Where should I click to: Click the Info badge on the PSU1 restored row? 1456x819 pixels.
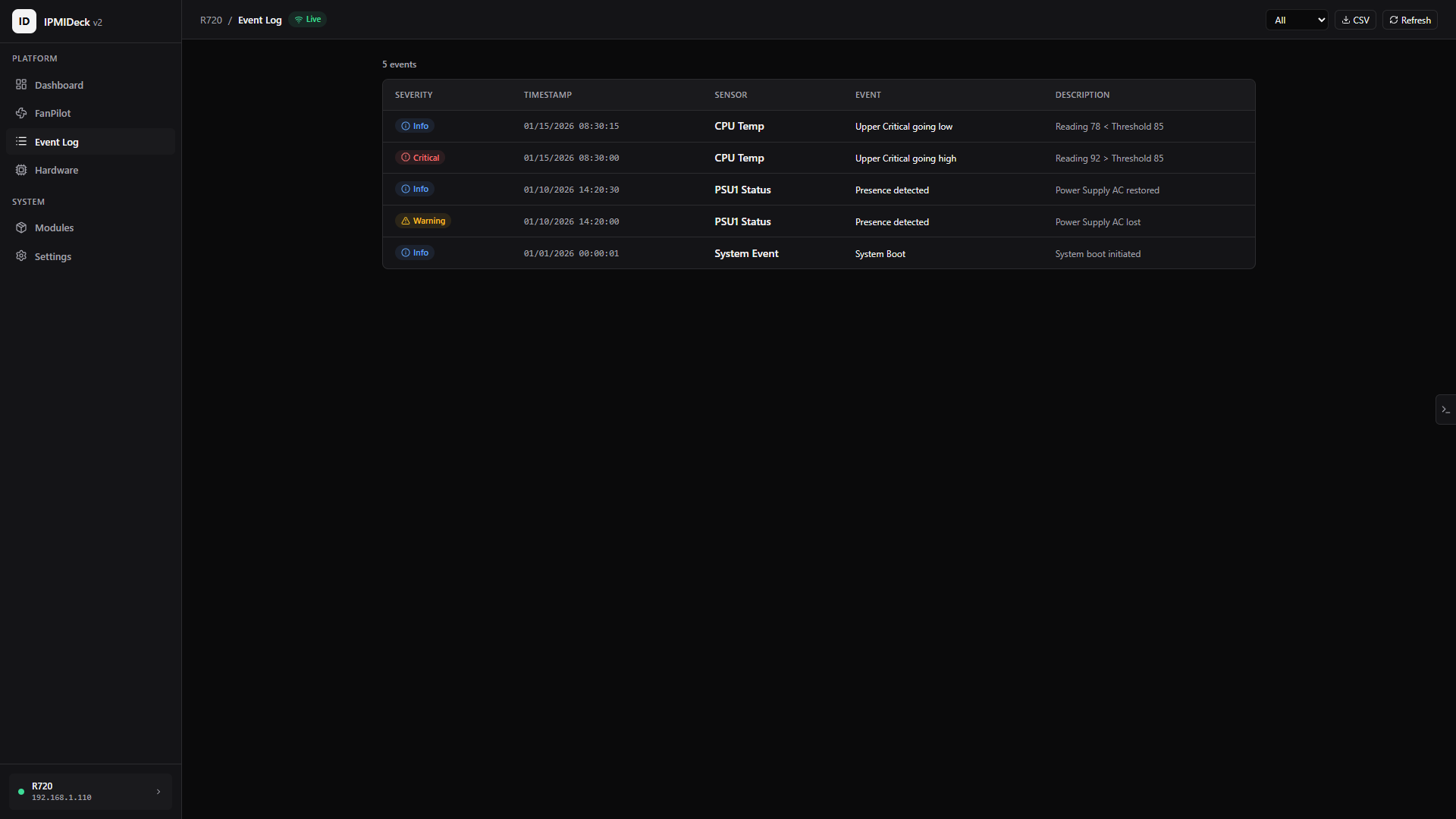[x=415, y=190]
